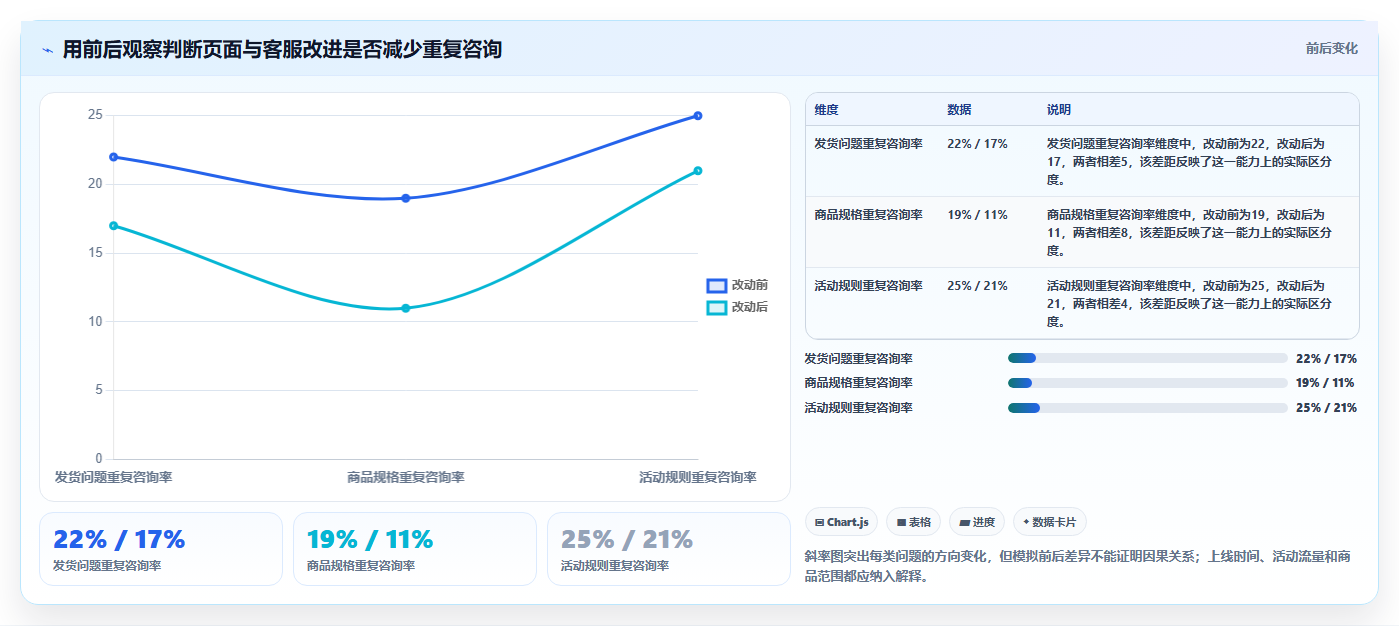1399x626 pixels.
Task: Click table data value 19% / 11%
Action: pos(977,215)
